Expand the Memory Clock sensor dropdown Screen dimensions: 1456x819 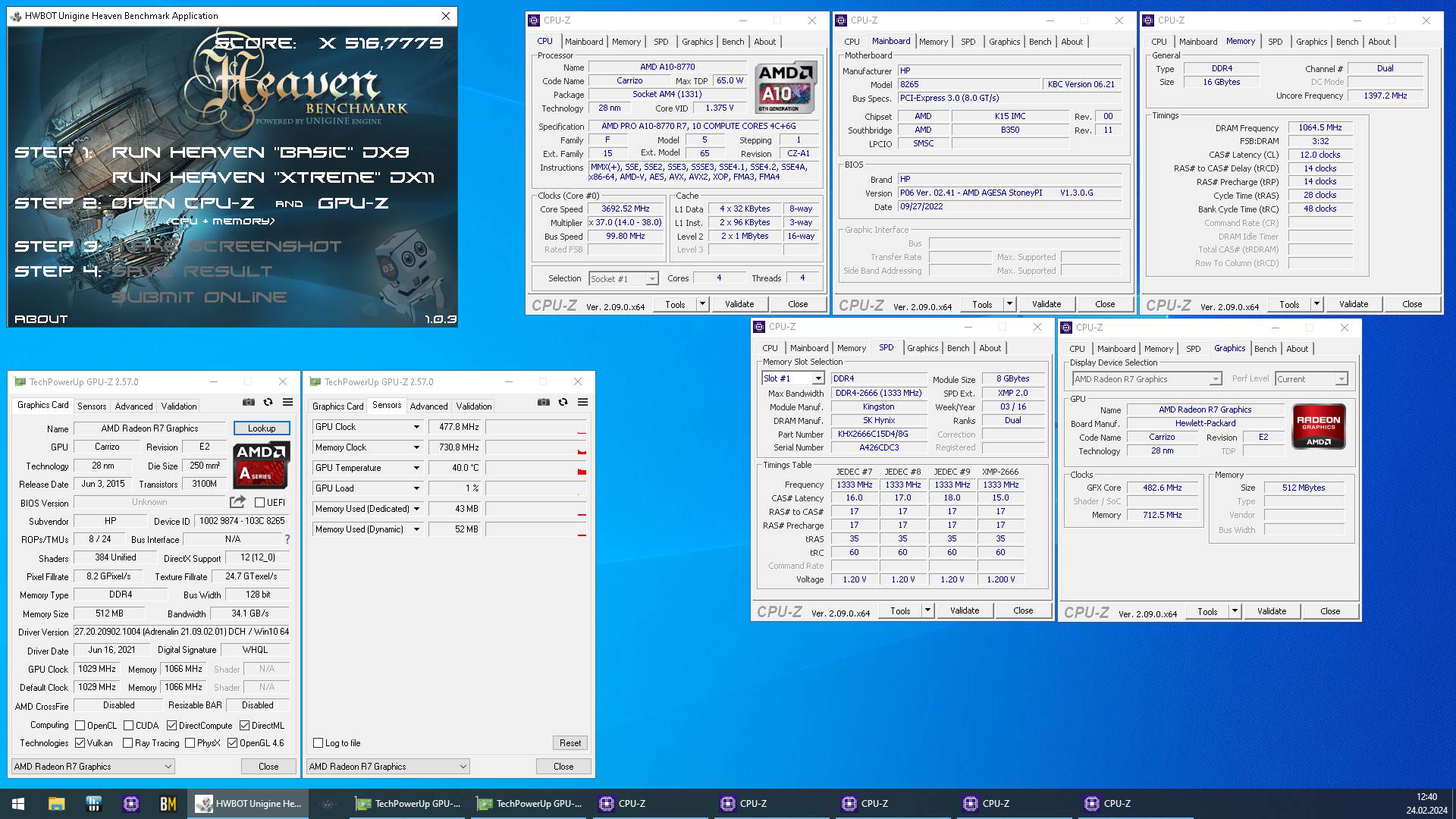(416, 447)
